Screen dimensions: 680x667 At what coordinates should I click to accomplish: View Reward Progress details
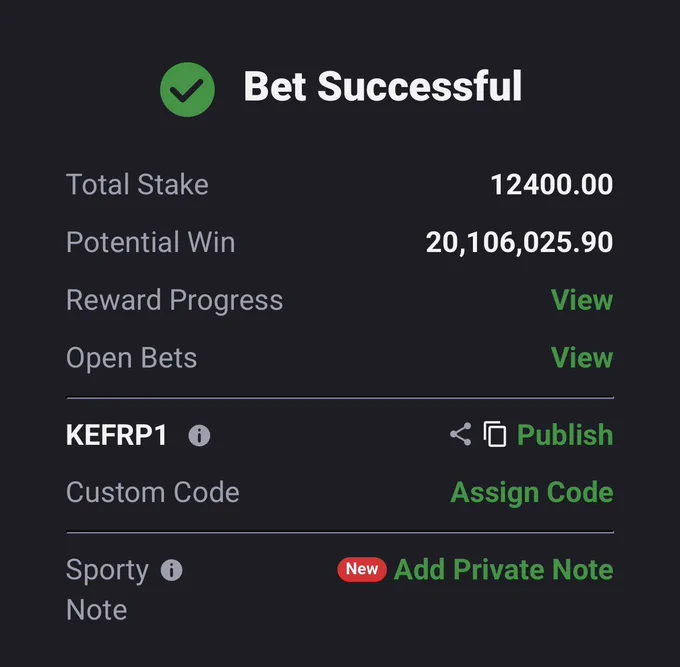(582, 300)
